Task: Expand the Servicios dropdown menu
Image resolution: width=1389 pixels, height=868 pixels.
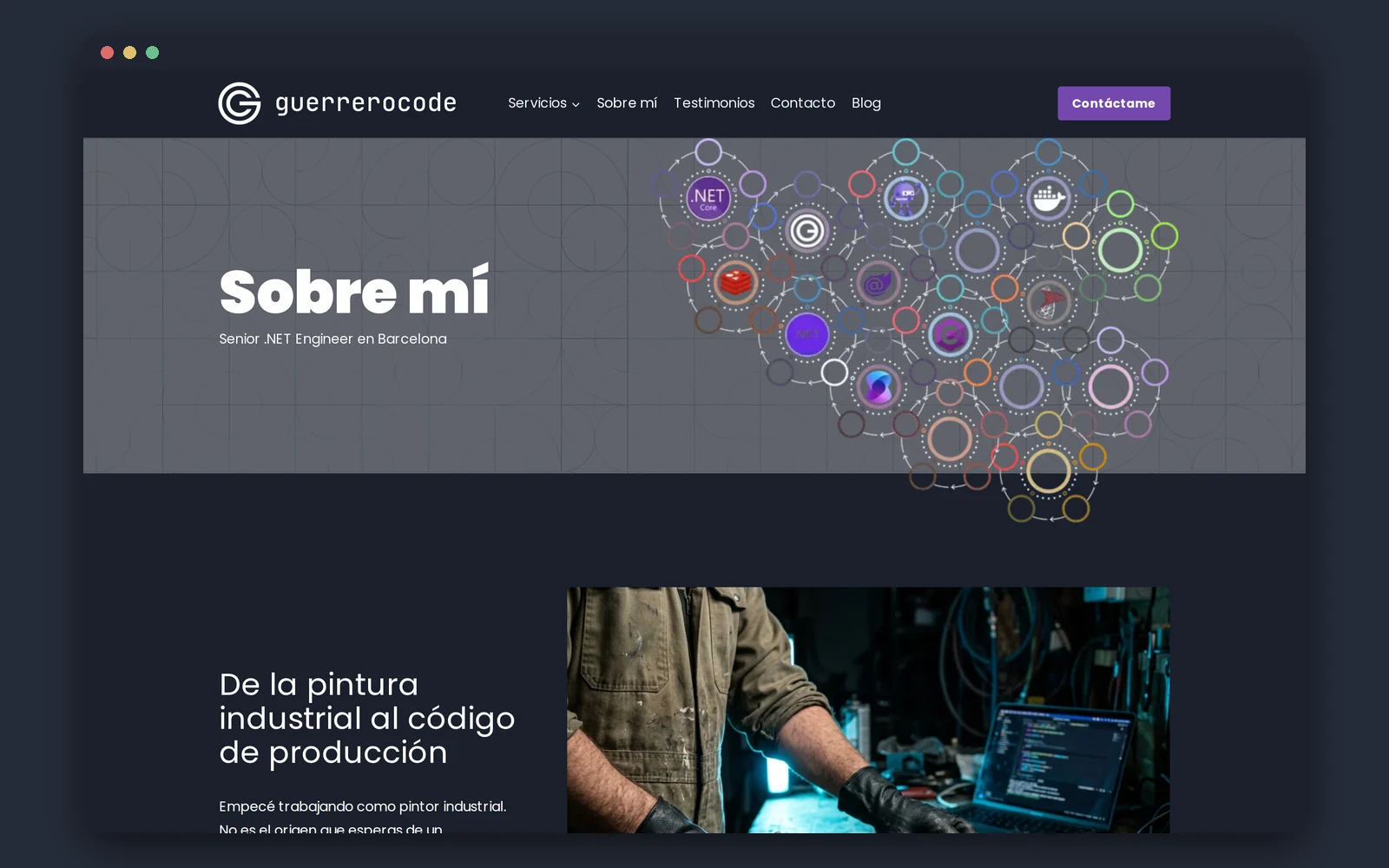Action: click(543, 103)
